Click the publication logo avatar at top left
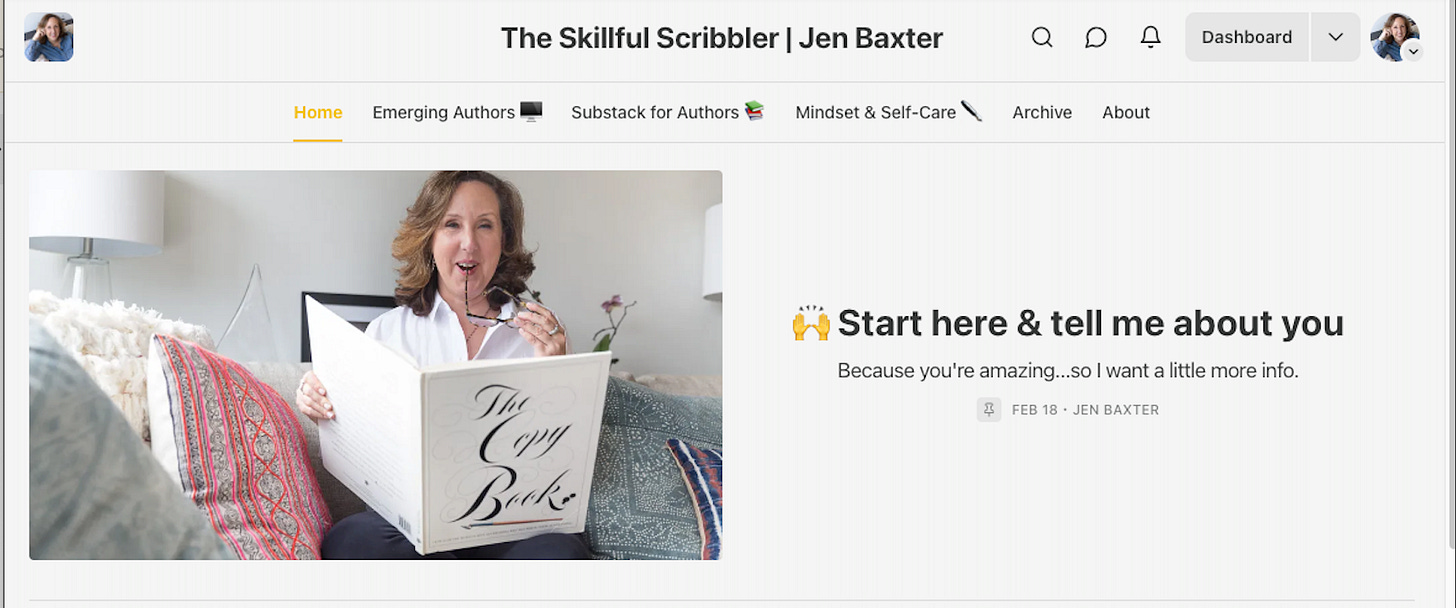This screenshot has height=608, width=1456. (x=49, y=37)
